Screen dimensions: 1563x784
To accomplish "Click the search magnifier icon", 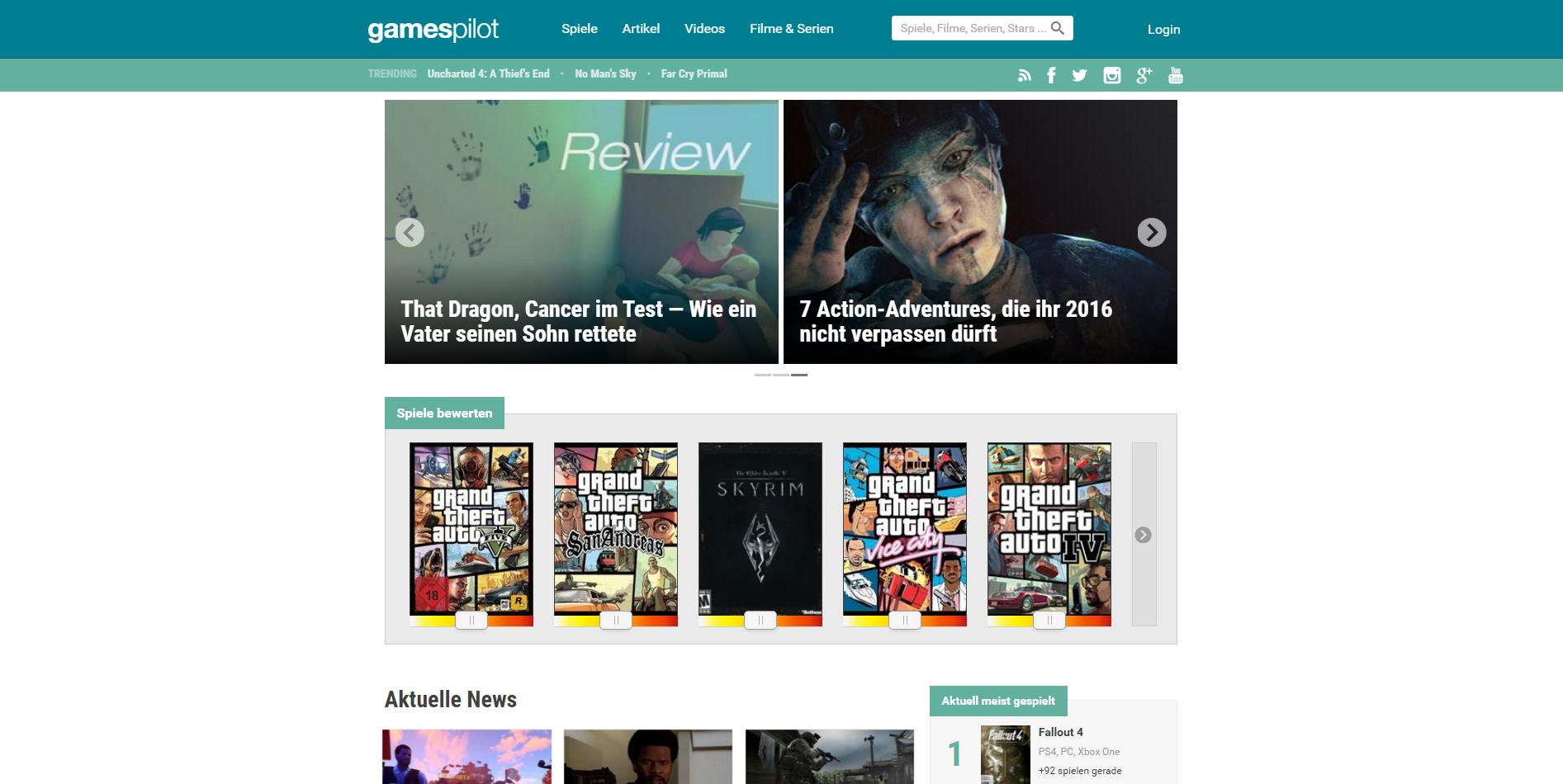I will pos(1058,28).
